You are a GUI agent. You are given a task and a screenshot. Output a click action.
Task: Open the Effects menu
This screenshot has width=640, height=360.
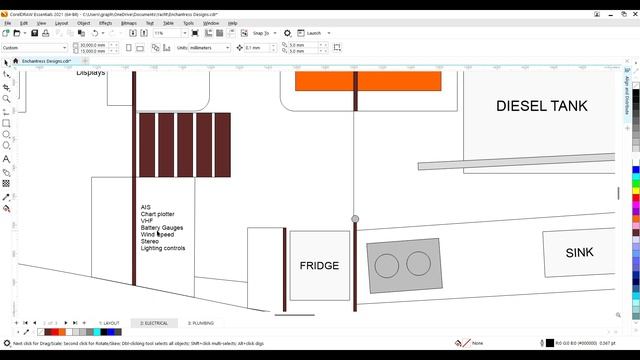coord(105,23)
